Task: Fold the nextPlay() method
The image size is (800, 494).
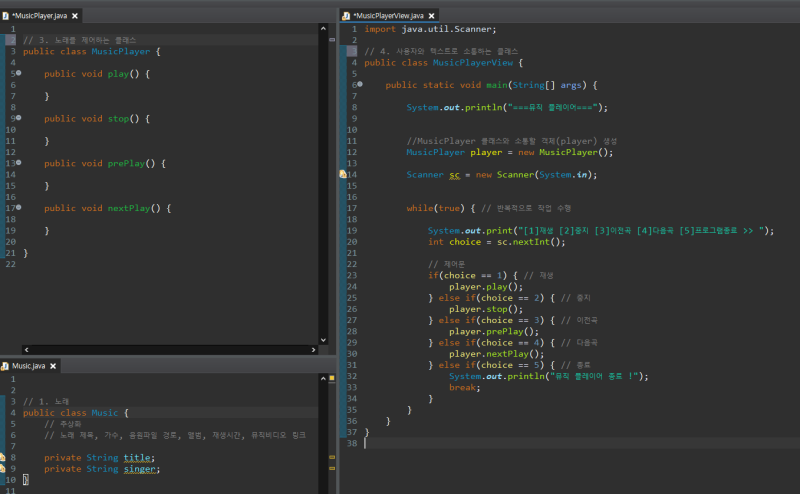Action: point(19,207)
